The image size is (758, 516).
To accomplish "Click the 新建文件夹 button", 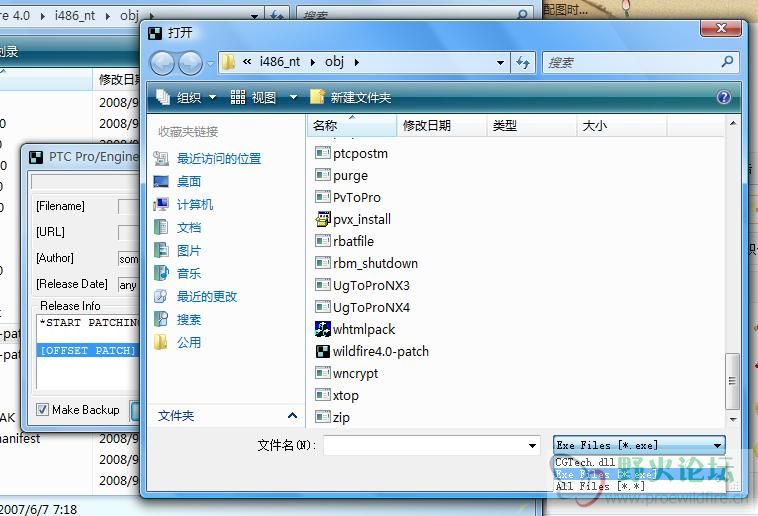I will 351,98.
